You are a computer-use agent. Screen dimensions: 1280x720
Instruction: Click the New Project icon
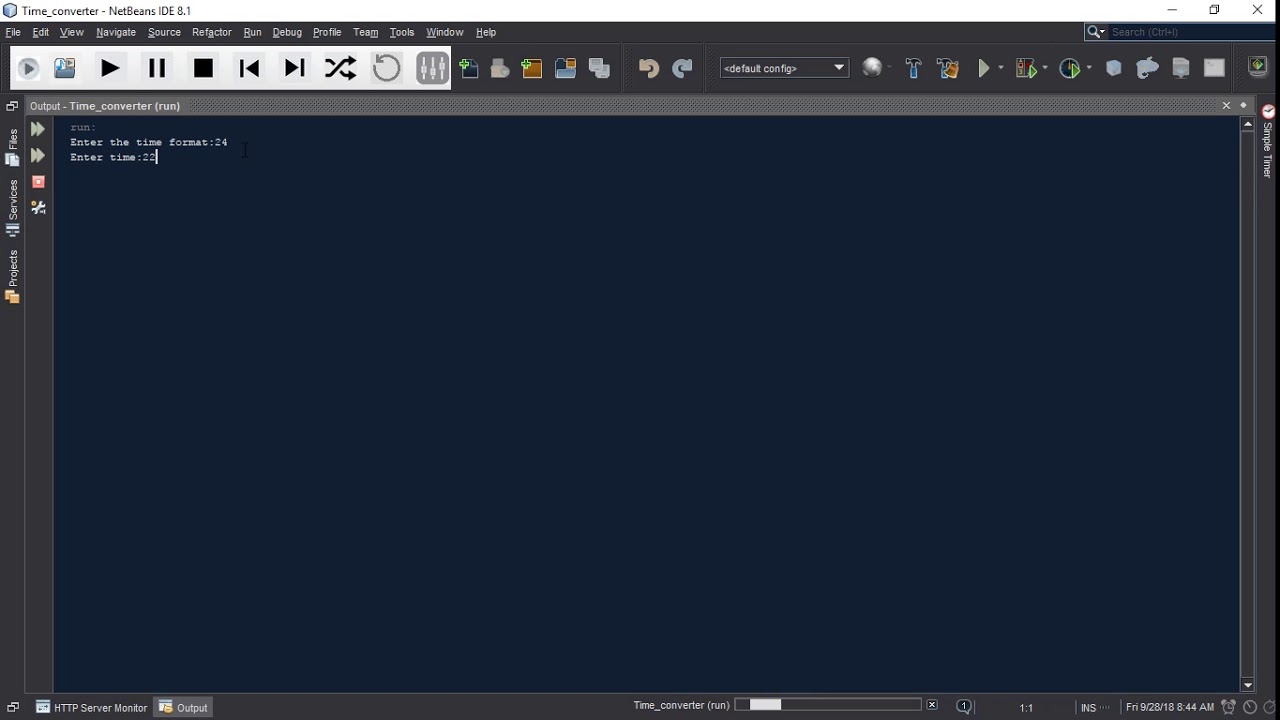pyautogui.click(x=531, y=68)
